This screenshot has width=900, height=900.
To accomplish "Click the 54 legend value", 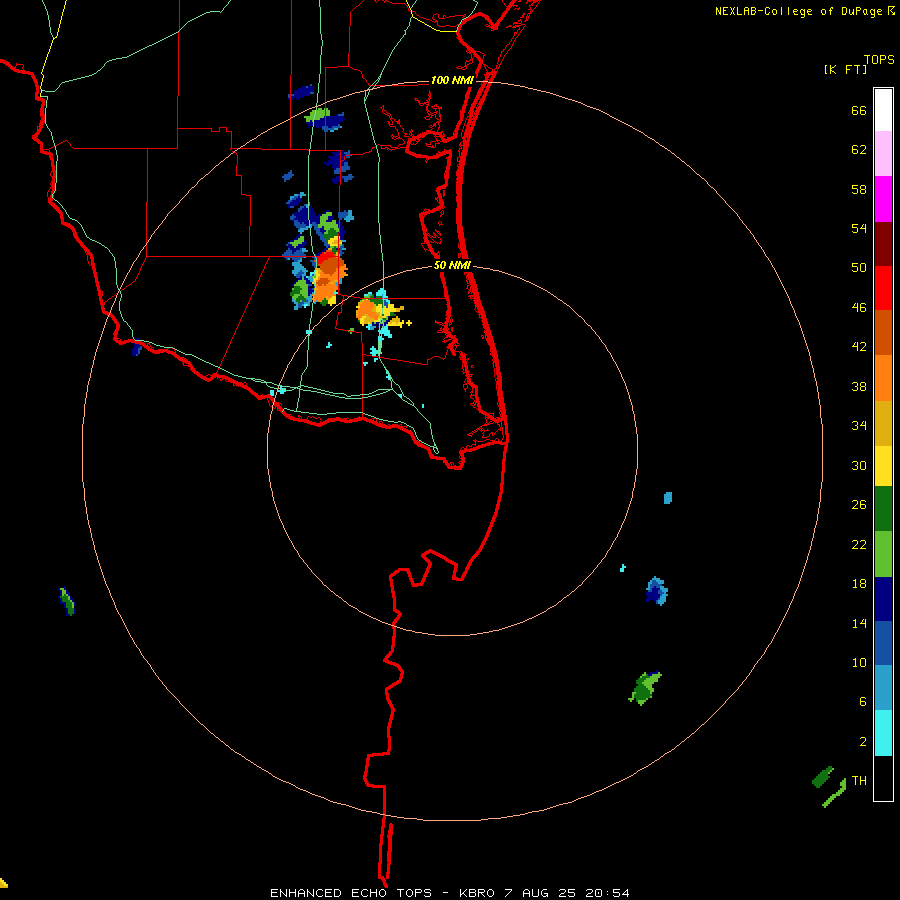I will [859, 228].
